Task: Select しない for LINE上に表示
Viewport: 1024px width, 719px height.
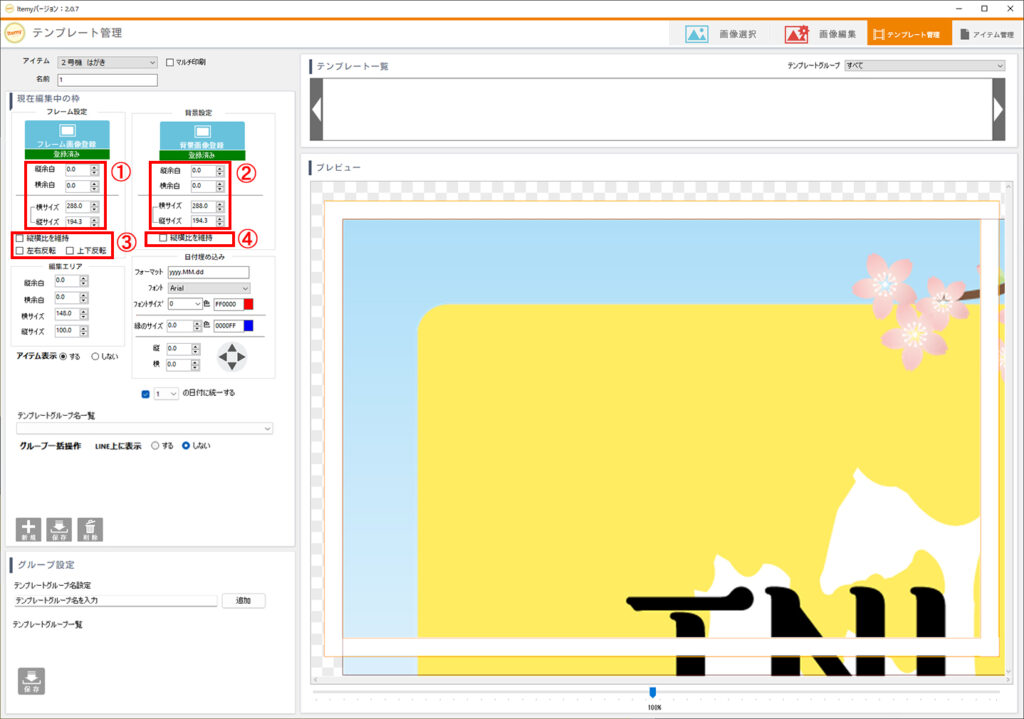Action: coord(186,446)
